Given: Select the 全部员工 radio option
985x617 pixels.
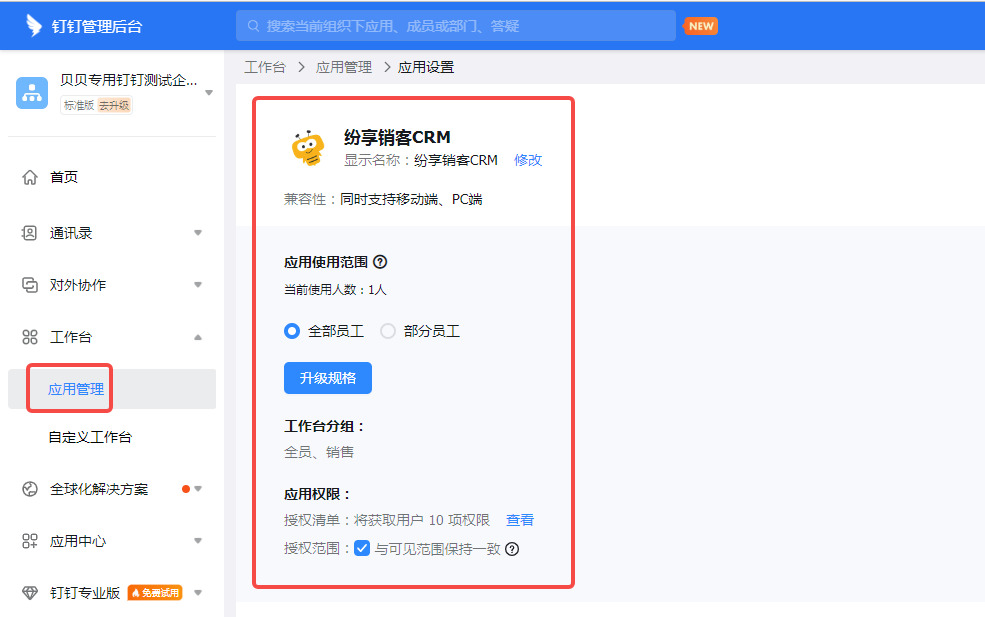Looking at the screenshot, I should point(291,331).
